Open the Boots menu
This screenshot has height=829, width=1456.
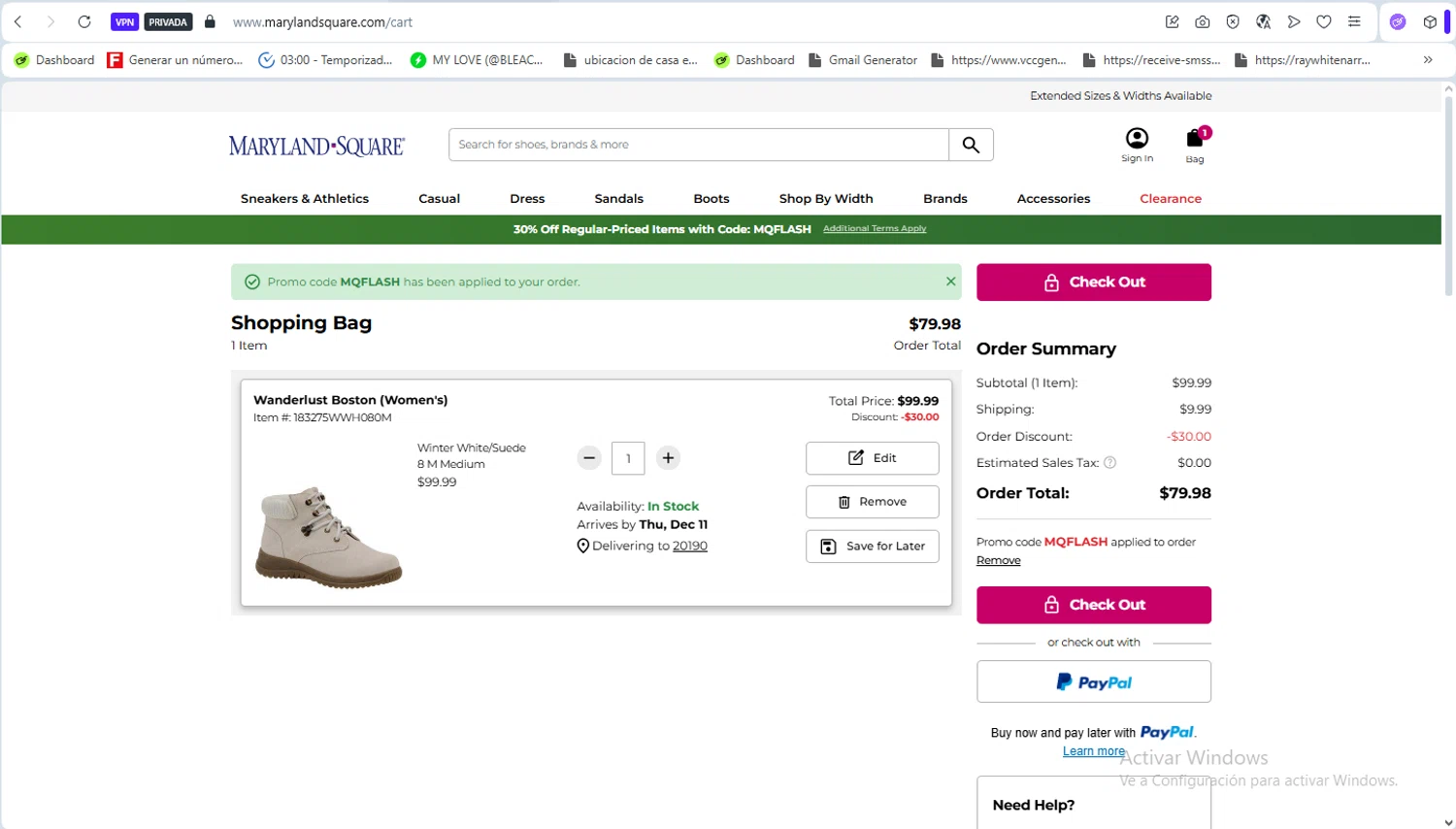[x=711, y=198]
